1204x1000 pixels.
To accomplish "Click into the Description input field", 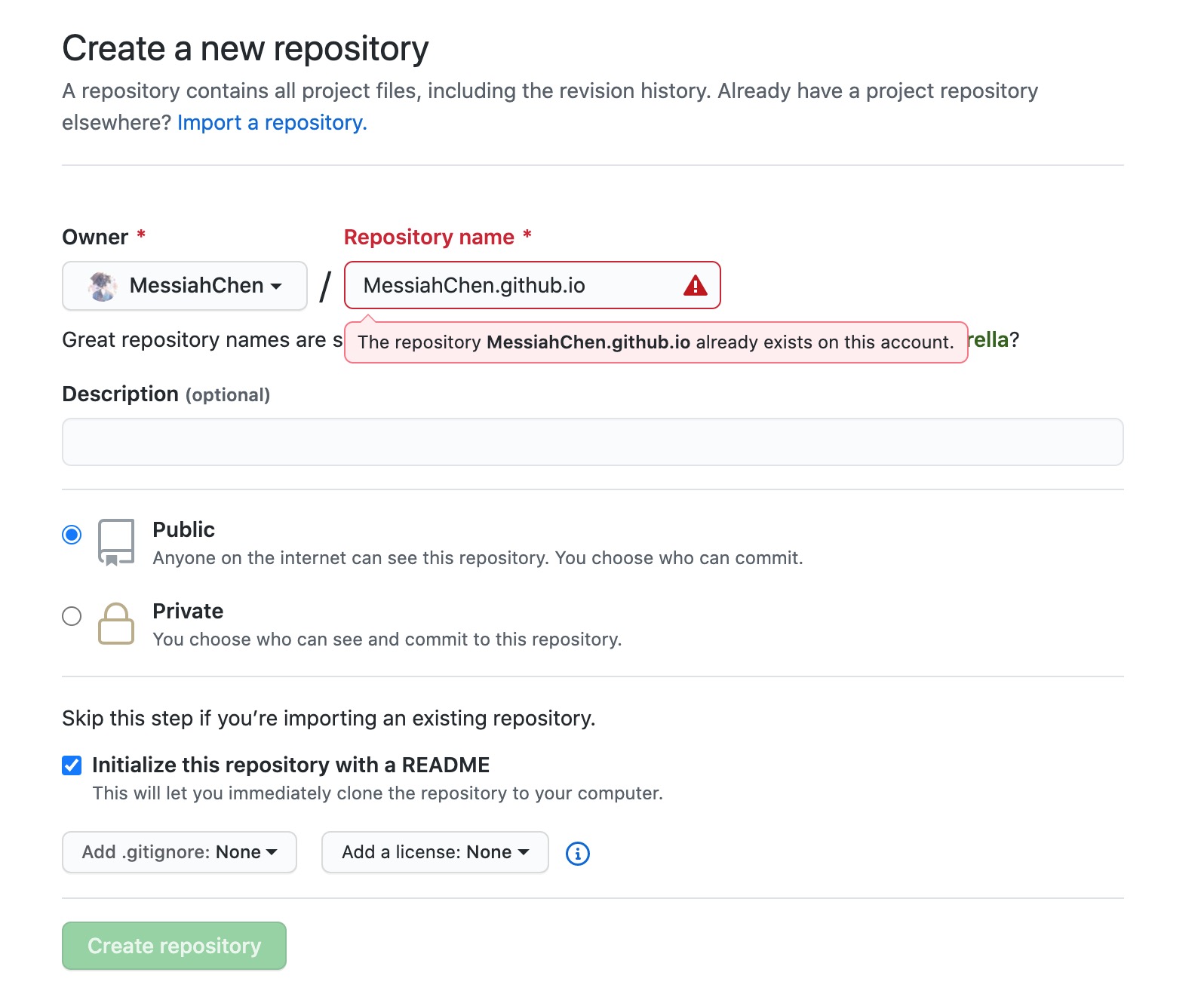I will (593, 442).
